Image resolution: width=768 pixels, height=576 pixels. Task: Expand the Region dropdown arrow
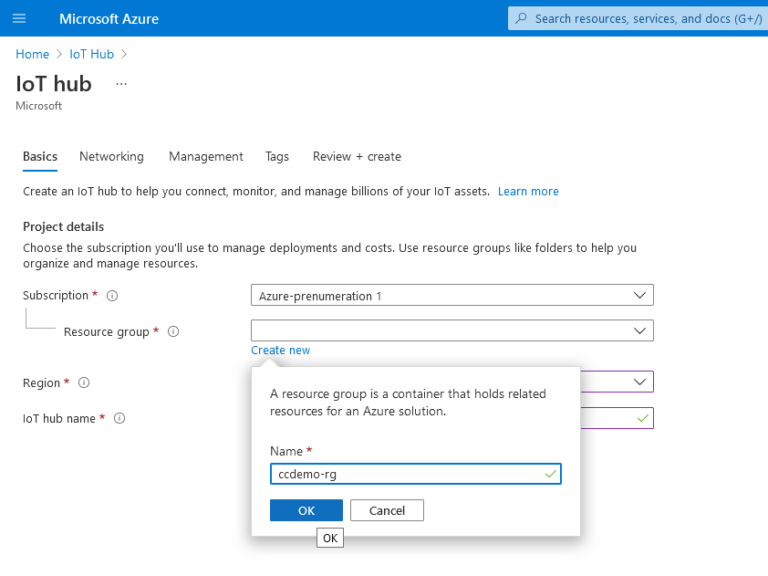(640, 382)
